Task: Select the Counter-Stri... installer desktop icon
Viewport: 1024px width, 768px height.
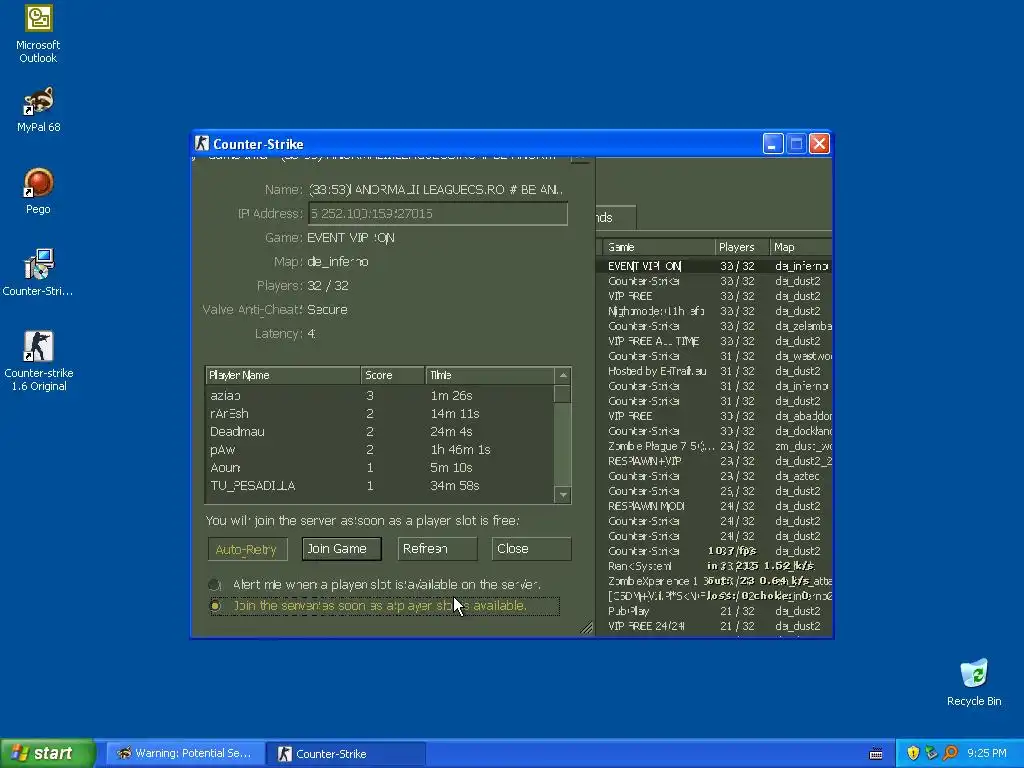Action: coord(38,272)
